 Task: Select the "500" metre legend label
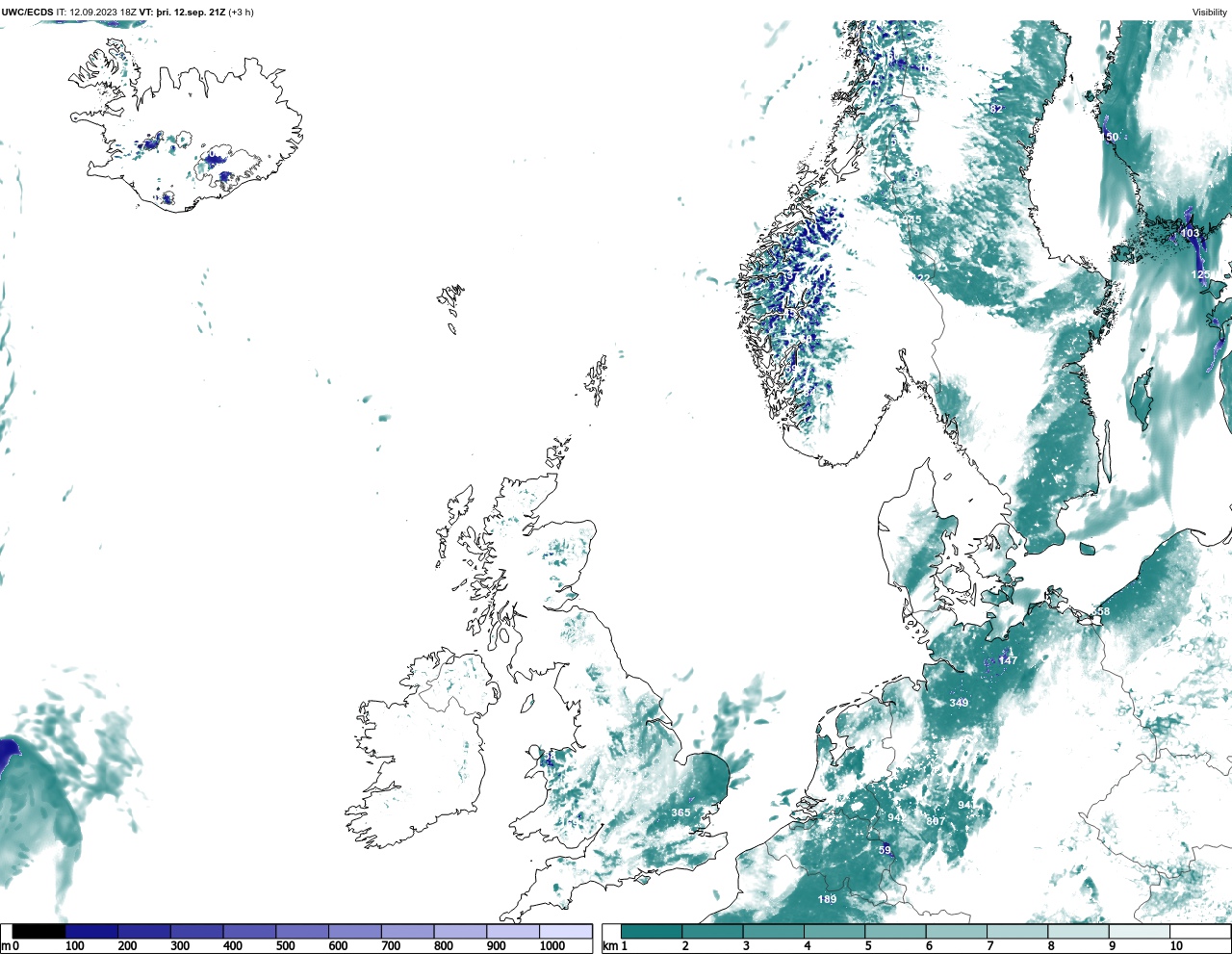click(285, 946)
